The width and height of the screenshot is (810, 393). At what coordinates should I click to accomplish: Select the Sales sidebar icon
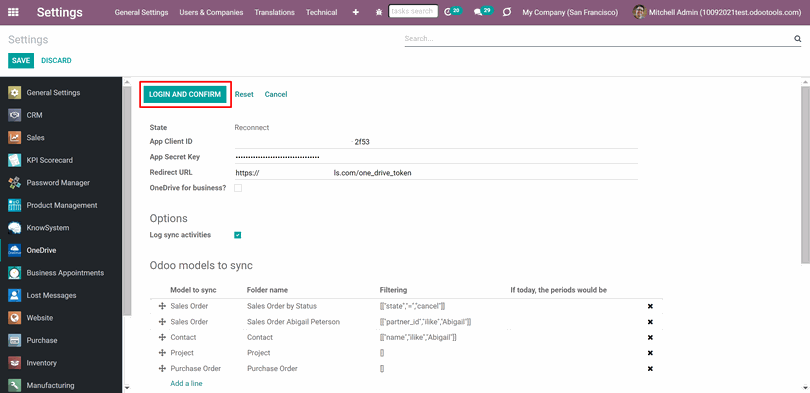[x=14, y=138]
